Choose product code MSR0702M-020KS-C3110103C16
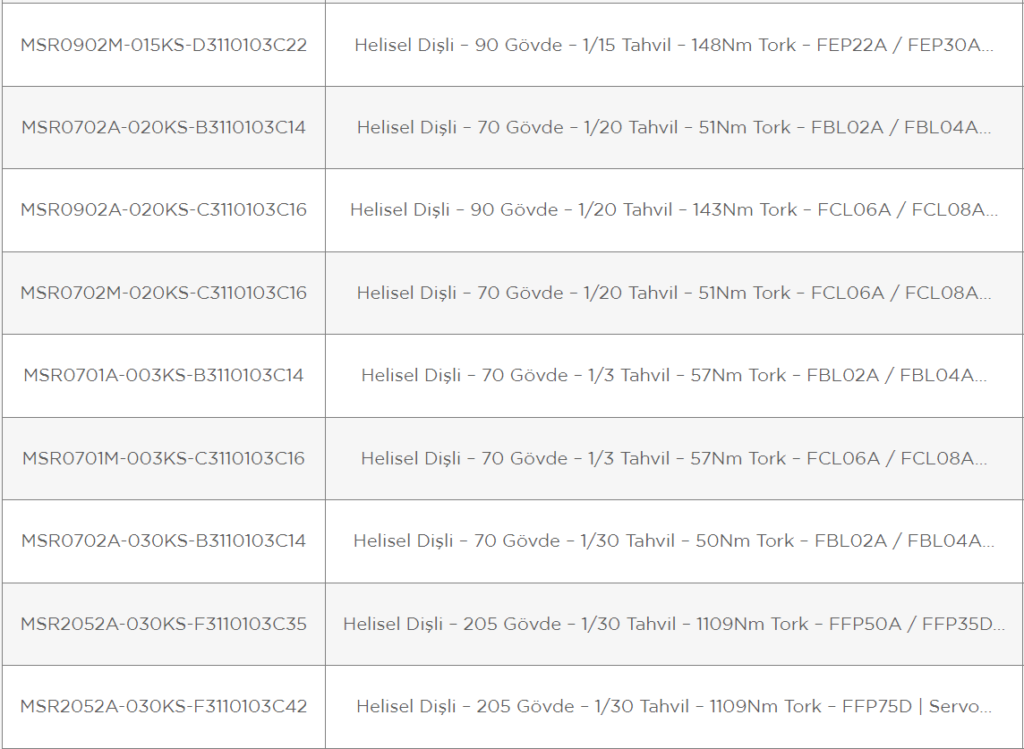The width and height of the screenshot is (1024, 749). pyautogui.click(x=163, y=293)
